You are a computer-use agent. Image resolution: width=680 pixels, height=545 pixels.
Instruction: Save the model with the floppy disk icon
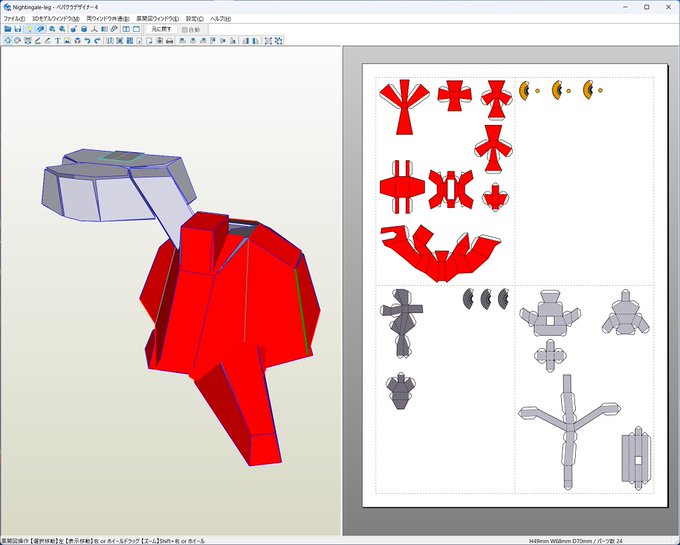pos(18,29)
